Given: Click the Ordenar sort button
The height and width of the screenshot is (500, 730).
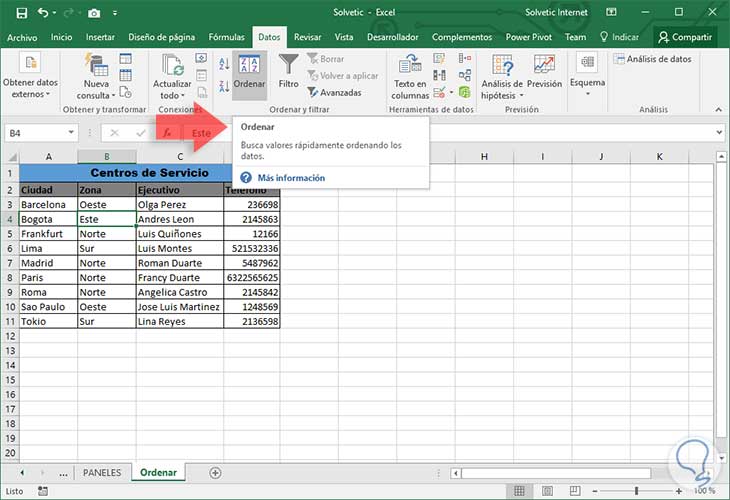Looking at the screenshot, I should pos(249,73).
